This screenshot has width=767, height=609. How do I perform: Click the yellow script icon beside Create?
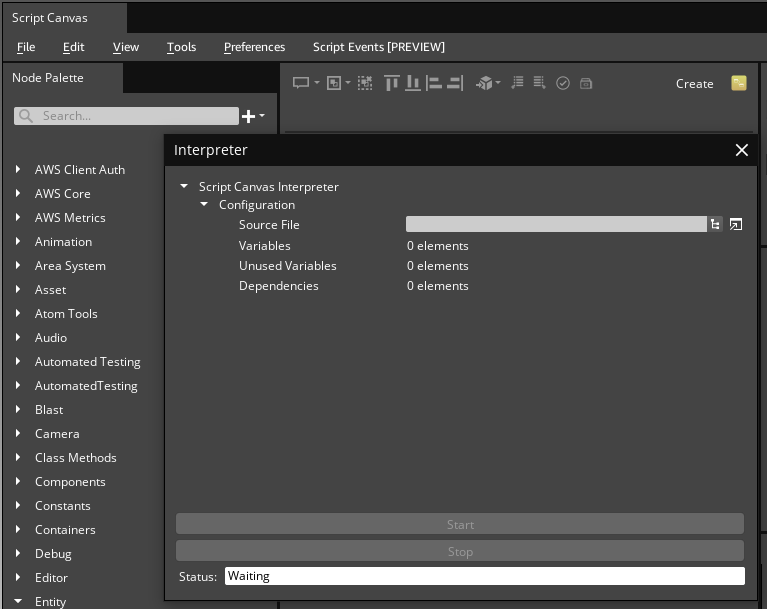click(x=739, y=83)
